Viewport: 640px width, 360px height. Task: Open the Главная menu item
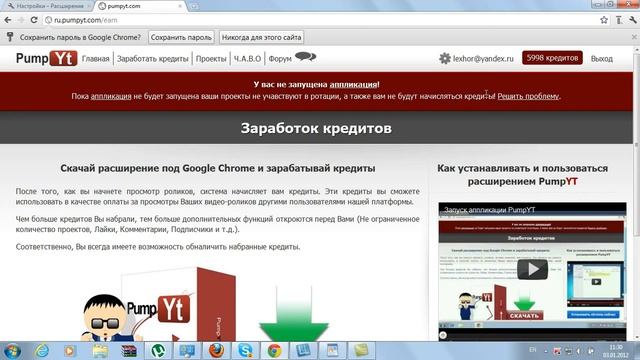click(96, 59)
